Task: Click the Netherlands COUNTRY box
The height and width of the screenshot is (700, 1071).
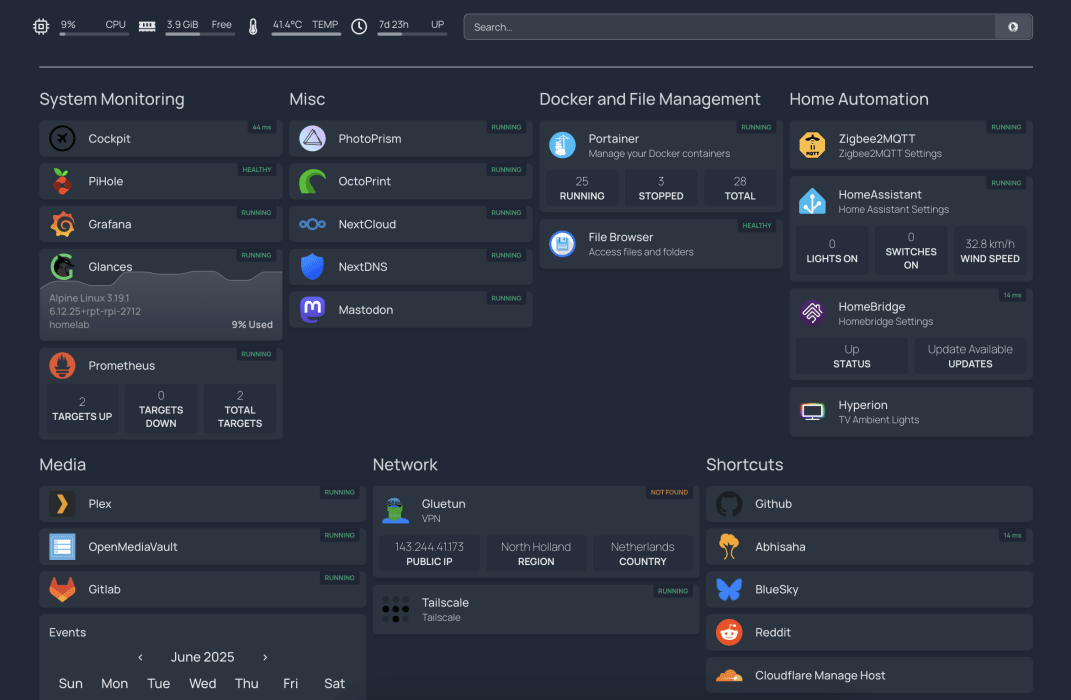Action: pos(642,554)
